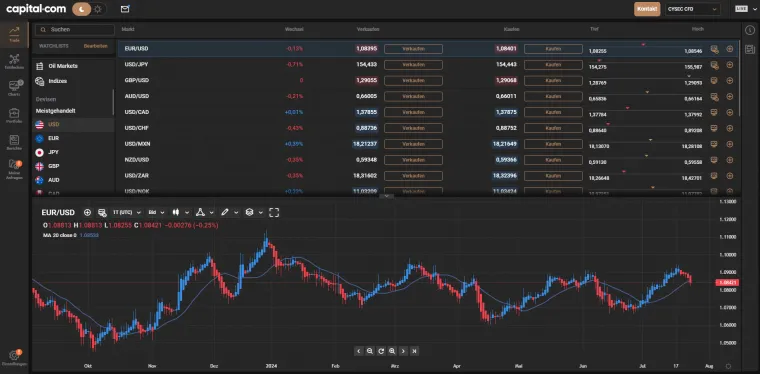Click the chart toolbar alert icon beside the plus
Screen dimensions: 760x374
(102, 212)
